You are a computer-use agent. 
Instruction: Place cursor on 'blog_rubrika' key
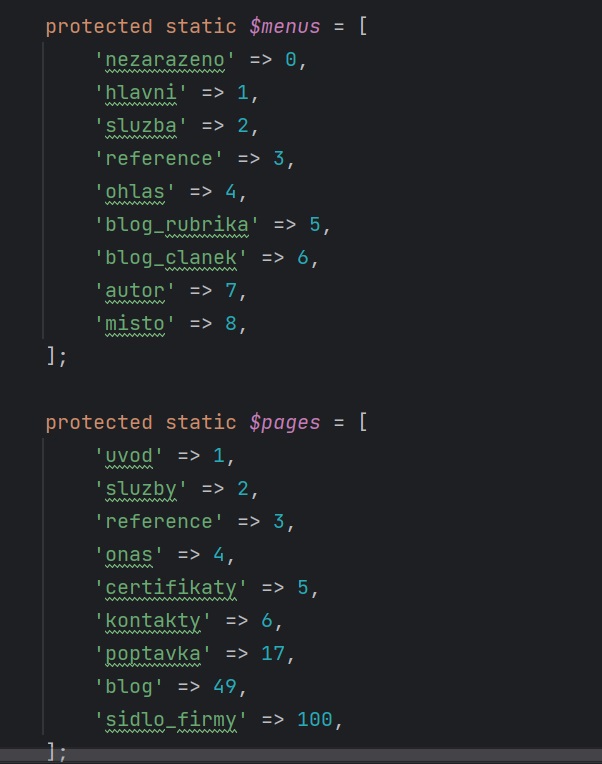point(177,225)
